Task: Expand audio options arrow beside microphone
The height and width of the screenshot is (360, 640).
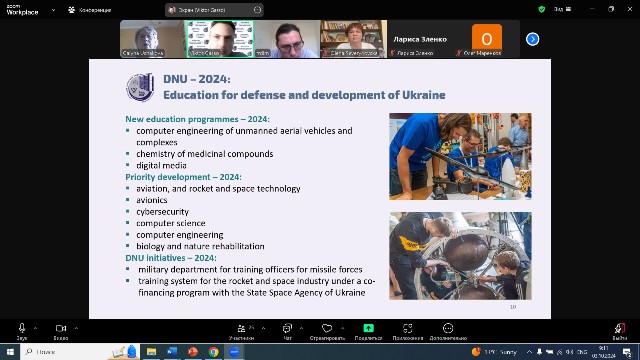Action: pos(36,328)
